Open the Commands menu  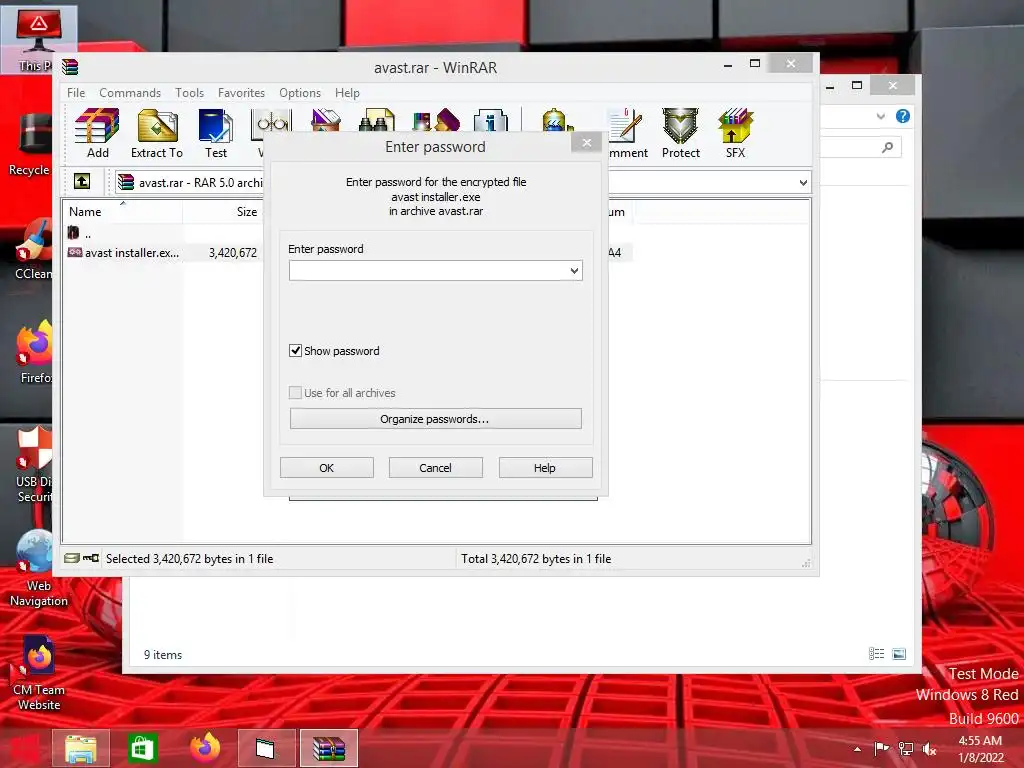(130, 93)
